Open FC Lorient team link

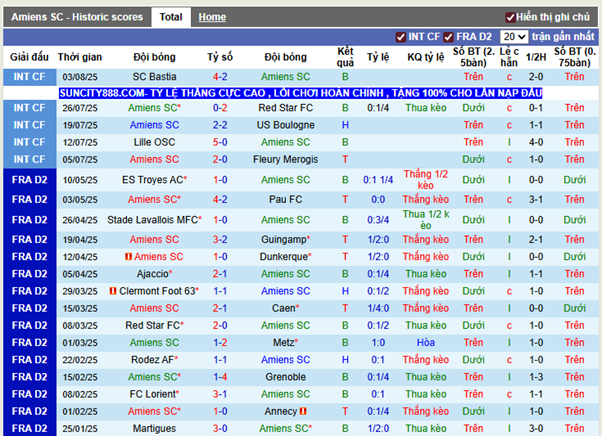pyautogui.click(x=152, y=394)
